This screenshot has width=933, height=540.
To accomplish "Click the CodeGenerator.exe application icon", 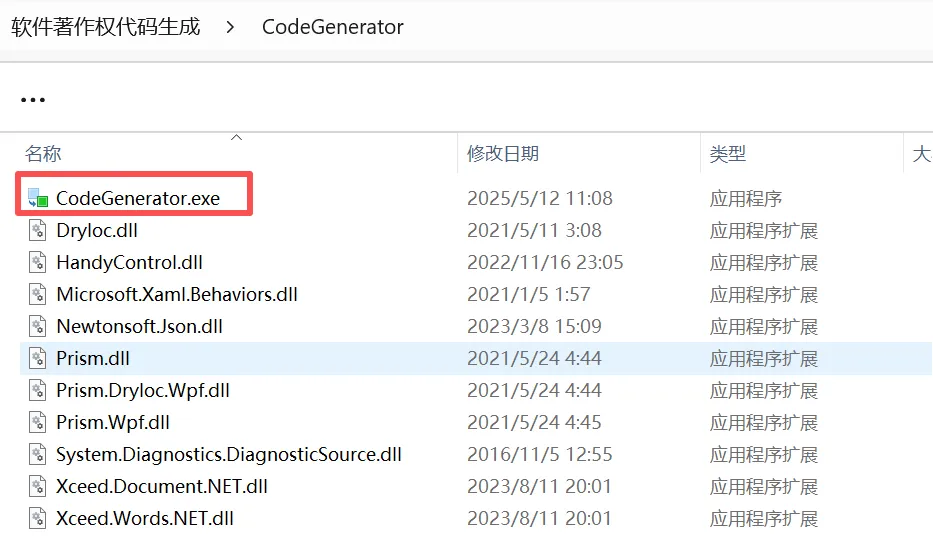I will (38, 198).
